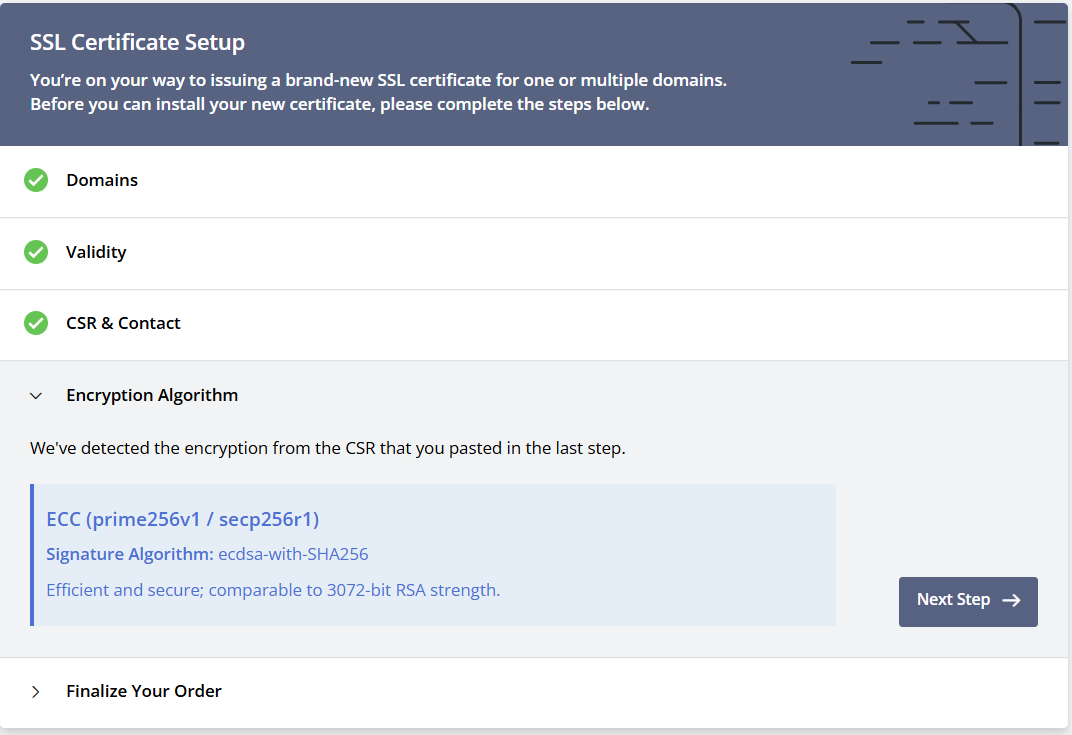Click the detected encryption from CSR message
Viewport: 1072px width, 735px height.
[x=327, y=448]
